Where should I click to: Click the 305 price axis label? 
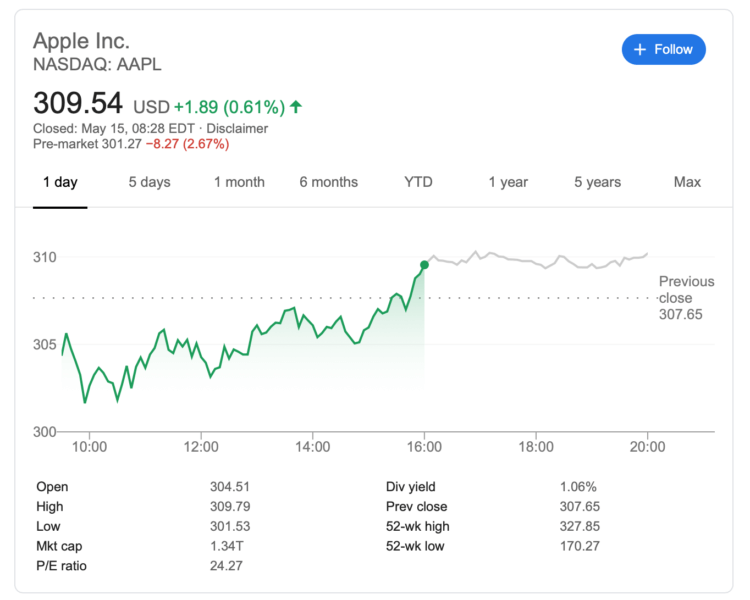44,344
